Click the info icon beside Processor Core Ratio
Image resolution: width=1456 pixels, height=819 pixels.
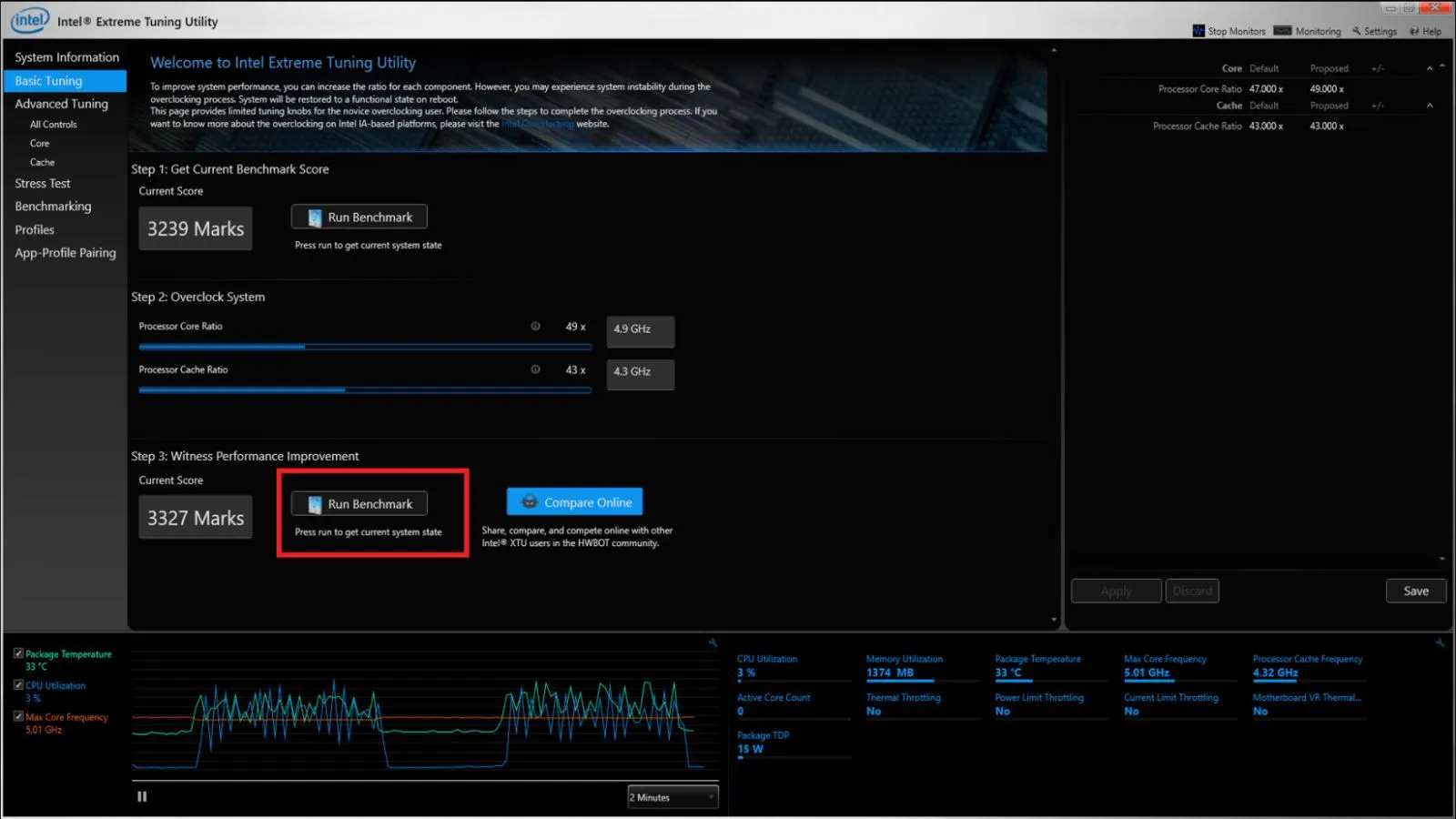535,326
